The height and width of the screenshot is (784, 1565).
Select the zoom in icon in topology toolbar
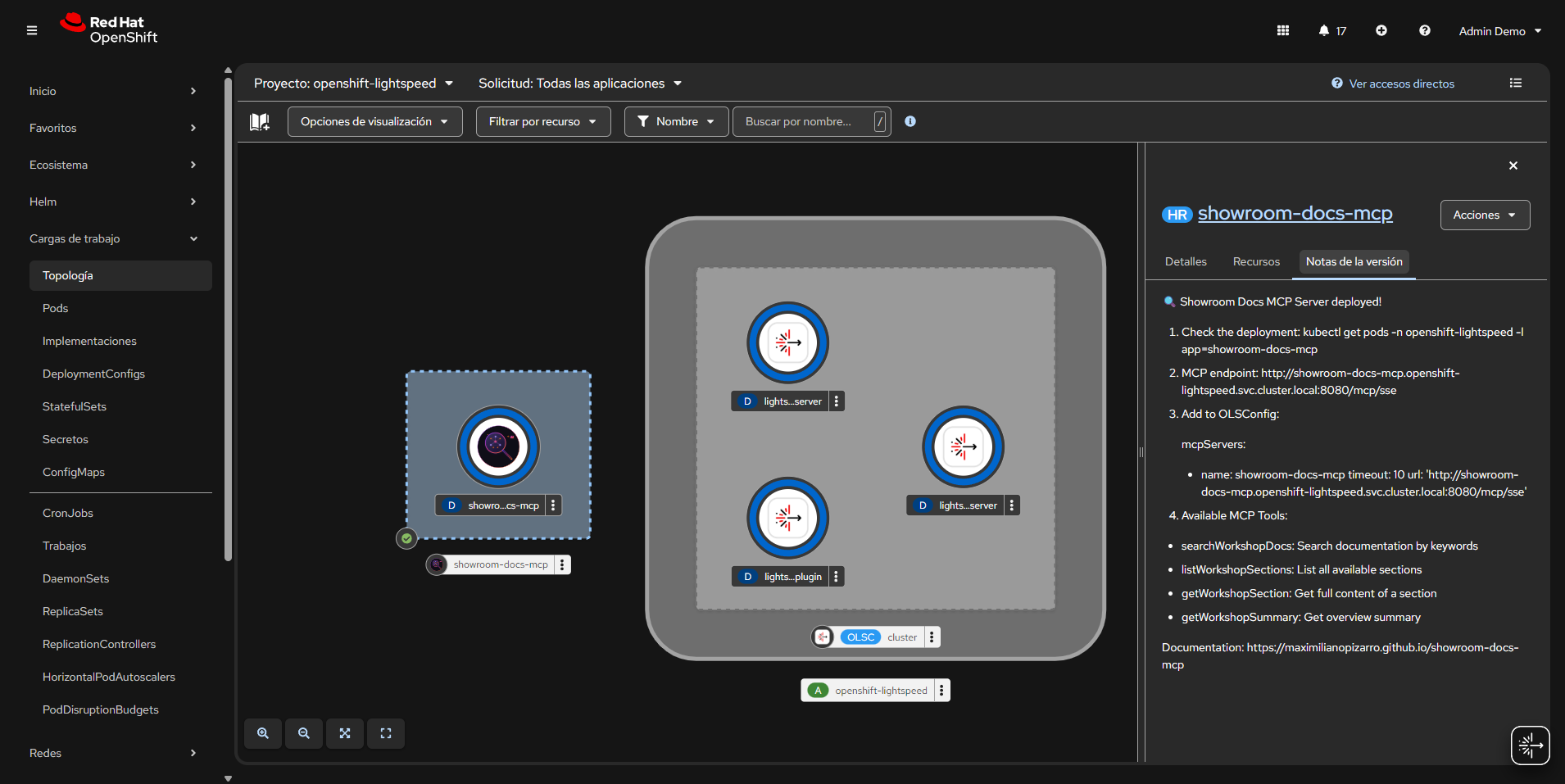pyautogui.click(x=262, y=733)
